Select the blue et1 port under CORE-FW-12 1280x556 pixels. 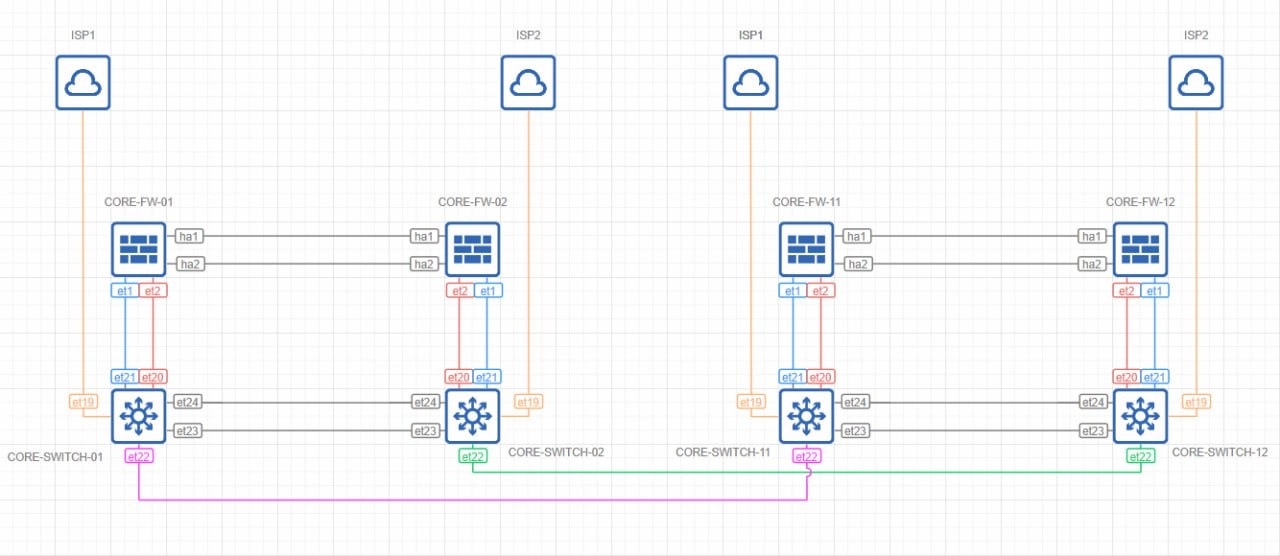(x=1155, y=291)
